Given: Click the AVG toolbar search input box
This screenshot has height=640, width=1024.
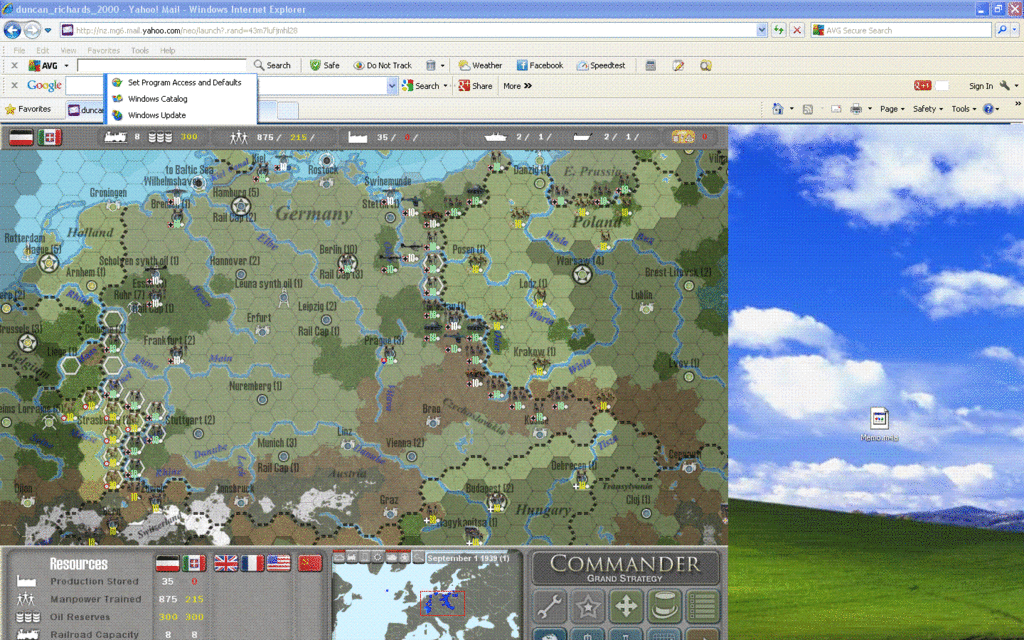Looking at the screenshot, I should coord(161,65).
